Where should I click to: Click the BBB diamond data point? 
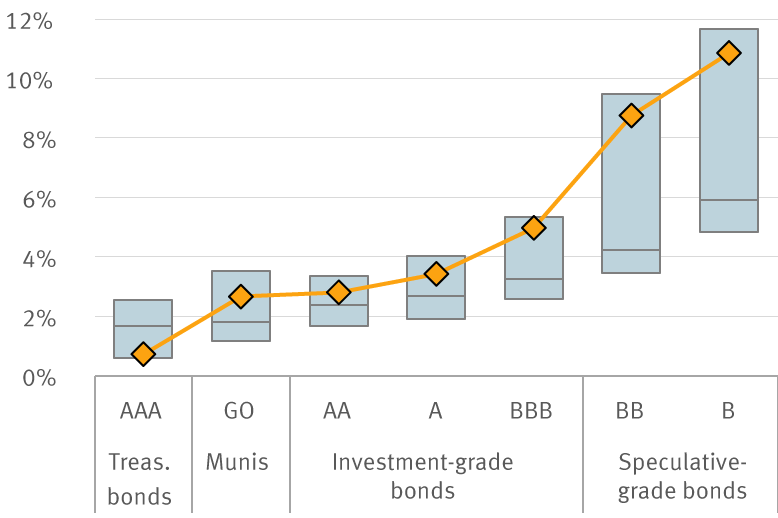[x=534, y=228]
